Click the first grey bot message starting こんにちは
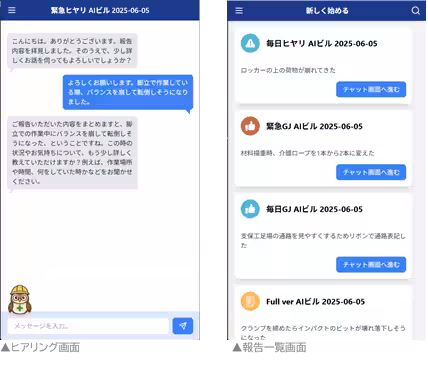 pyautogui.click(x=72, y=51)
